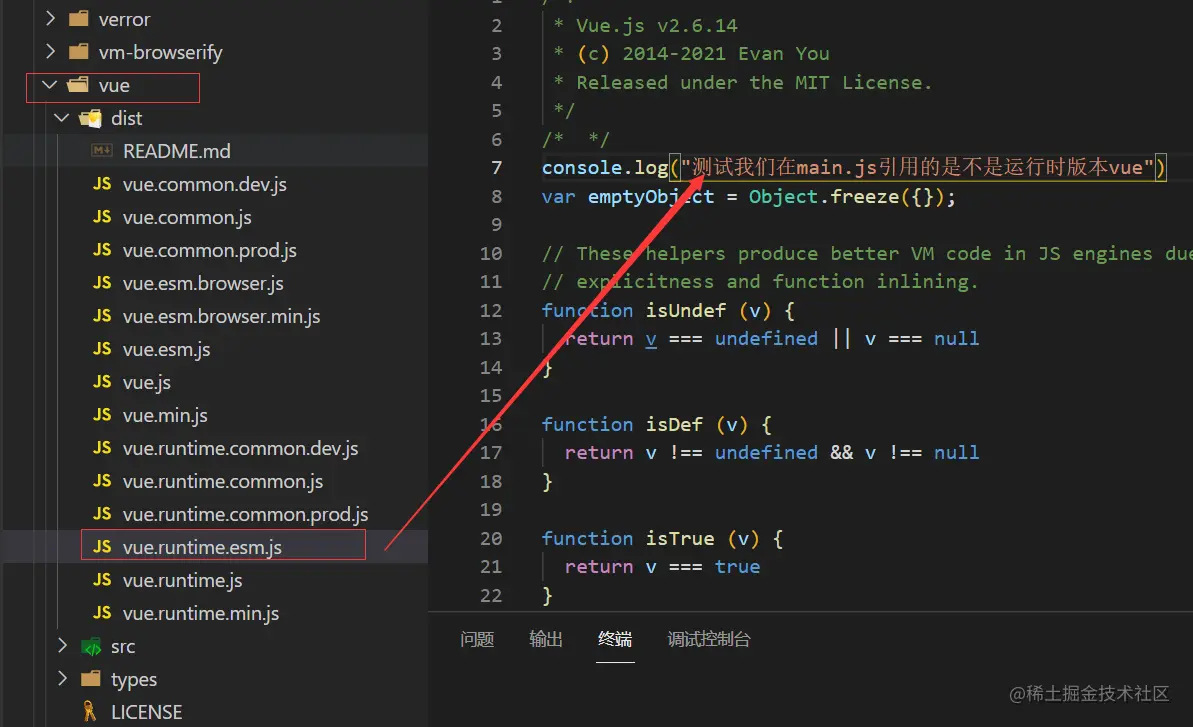
Task: Click the JS icon of vue.esm.js
Action: pyautogui.click(x=102, y=348)
